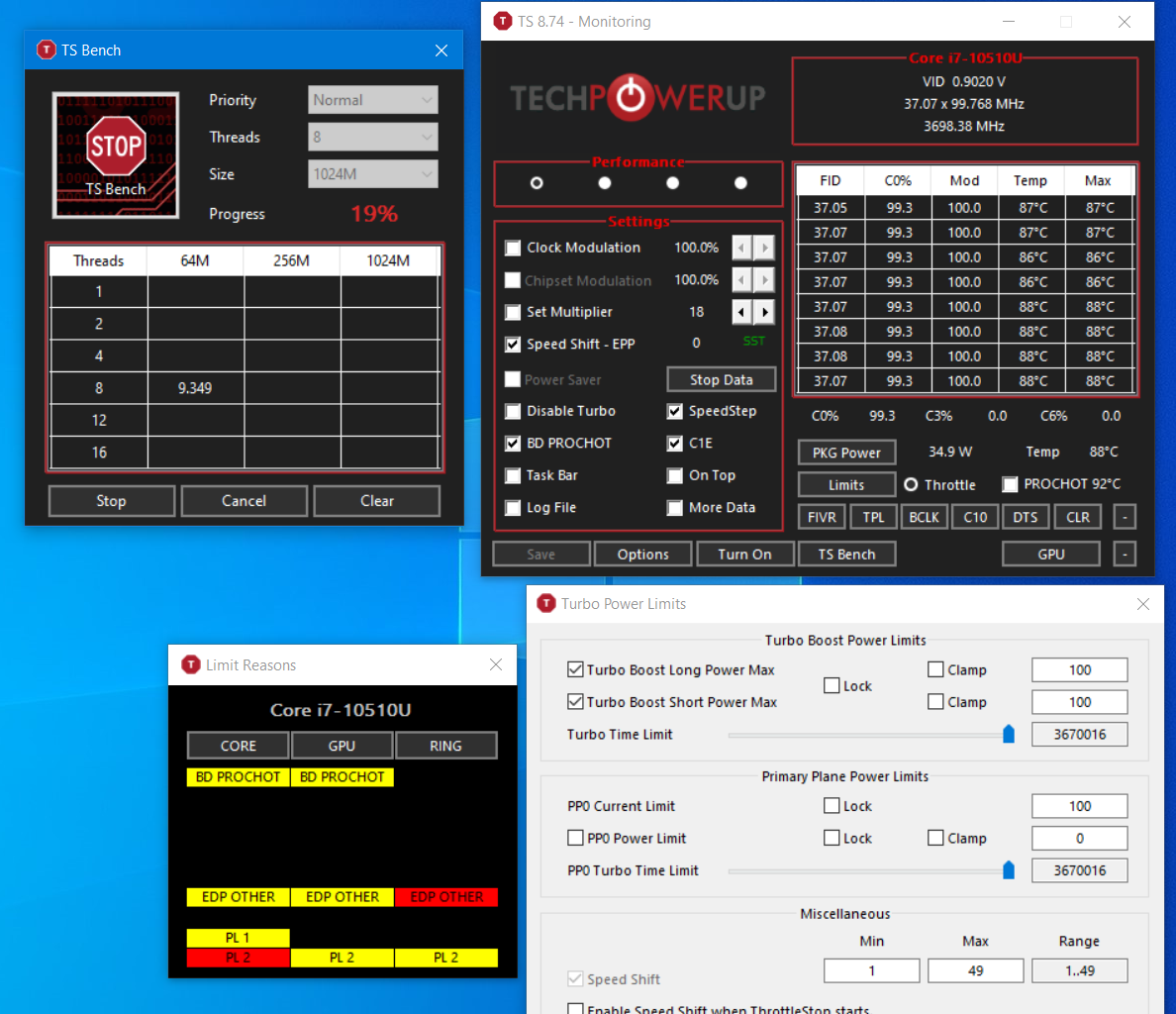
Task: Click the minus button beside CLR
Action: [1125, 517]
